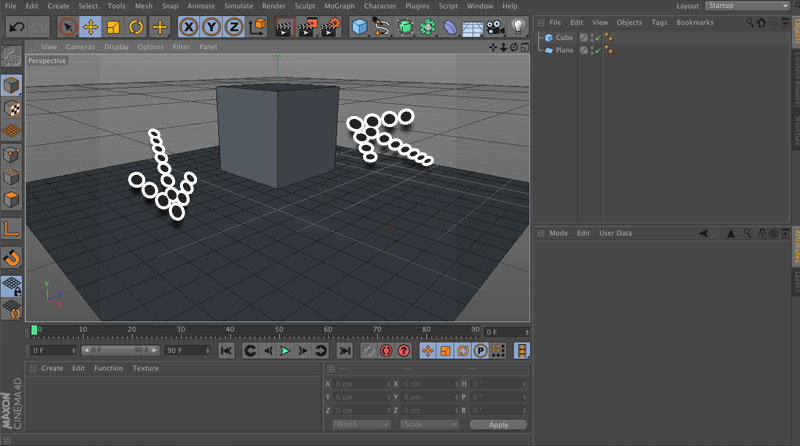The width and height of the screenshot is (800, 446).
Task: Open Material Manager Texture menu
Action: 145,368
